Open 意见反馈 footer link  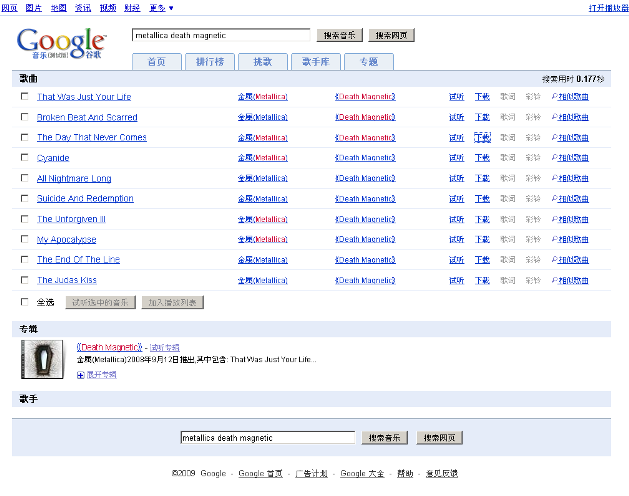[x=442, y=474]
